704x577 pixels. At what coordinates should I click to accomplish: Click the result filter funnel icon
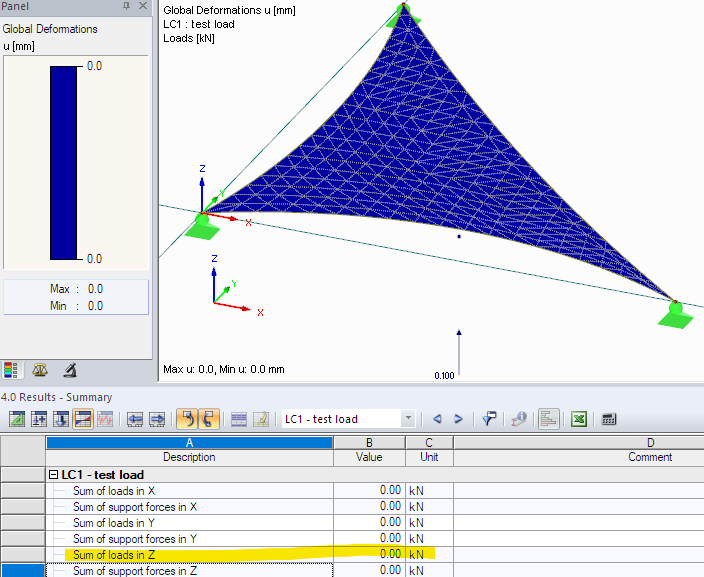488,419
